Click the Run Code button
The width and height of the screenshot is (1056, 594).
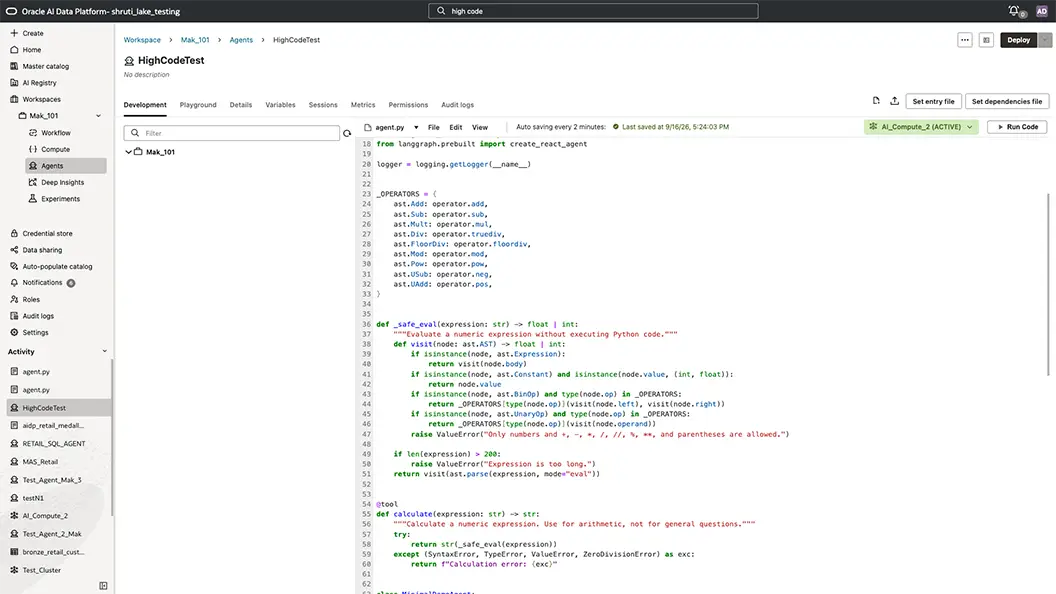tap(1017, 127)
